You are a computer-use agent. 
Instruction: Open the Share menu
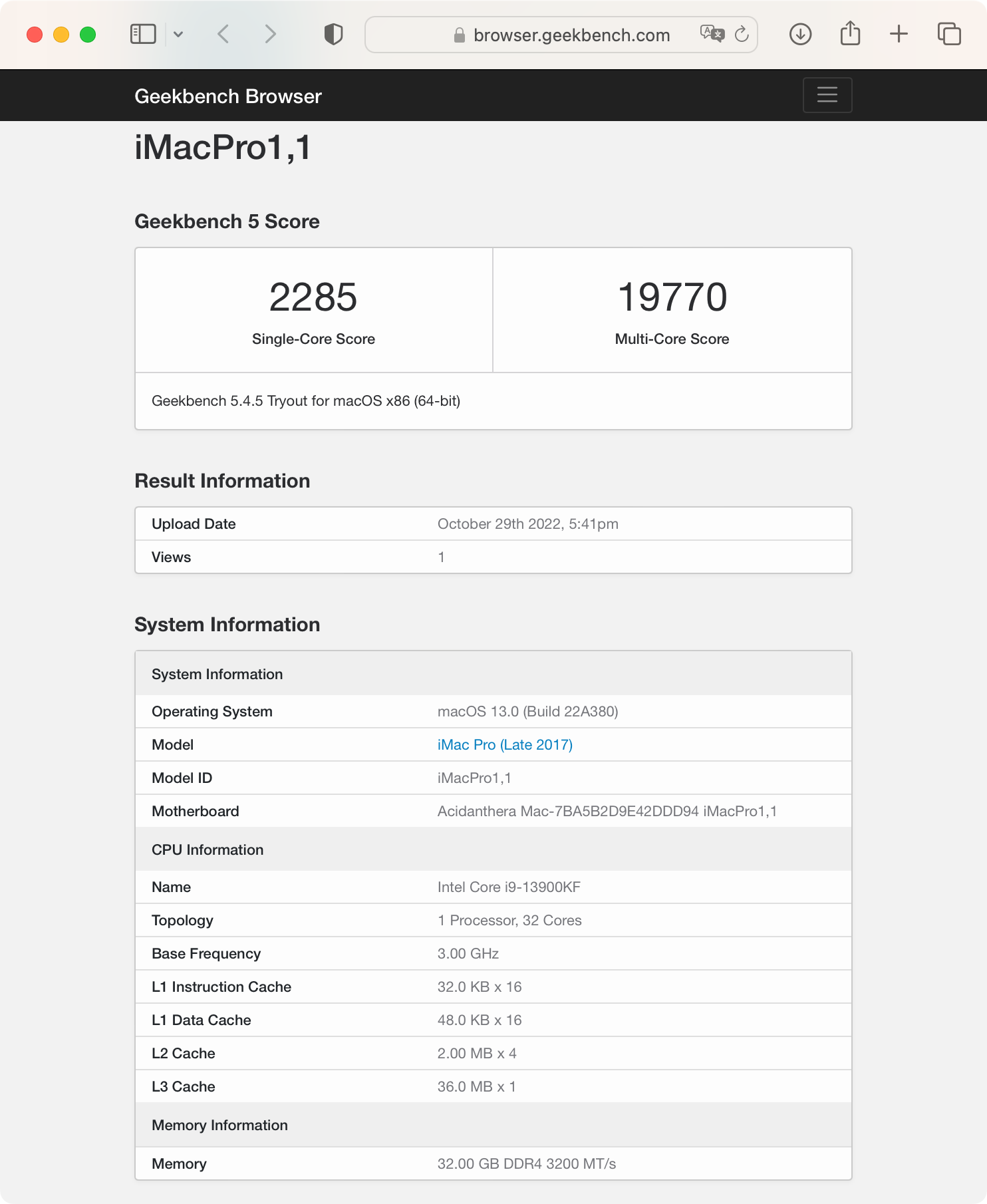(x=850, y=33)
